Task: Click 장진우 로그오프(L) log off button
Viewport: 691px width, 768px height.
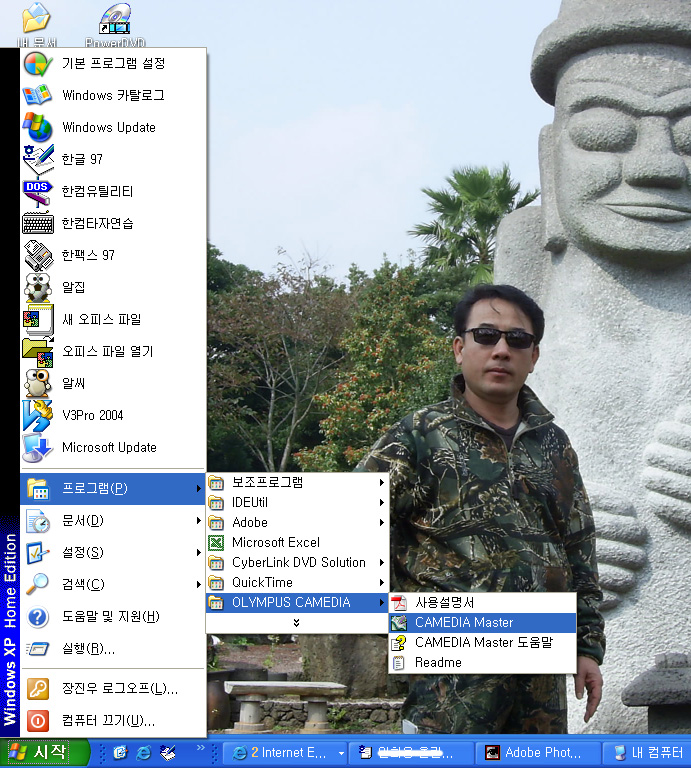Action: pyautogui.click(x=119, y=688)
